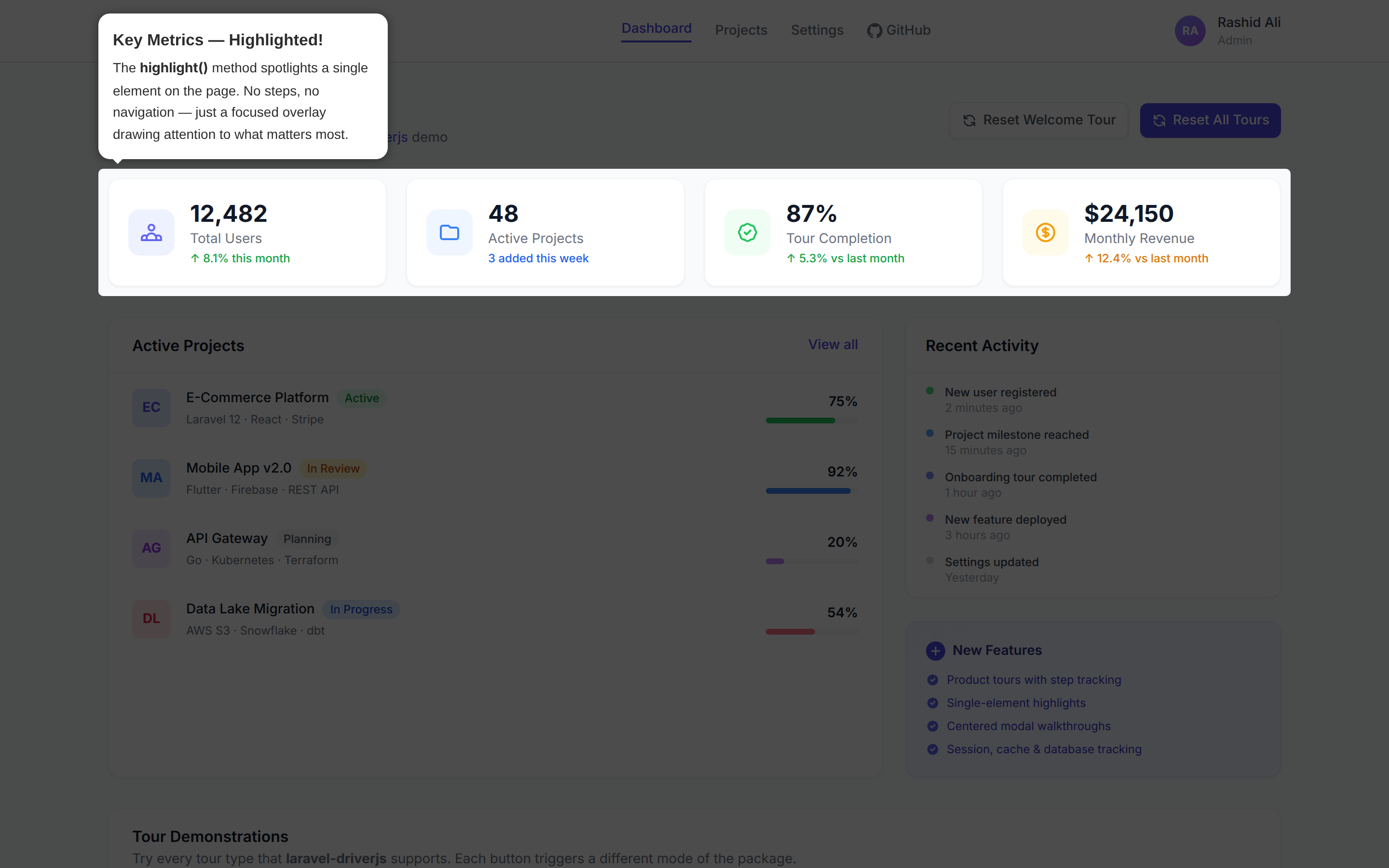Click the MA project avatar tile
Image resolution: width=1389 pixels, height=868 pixels.
[151, 478]
